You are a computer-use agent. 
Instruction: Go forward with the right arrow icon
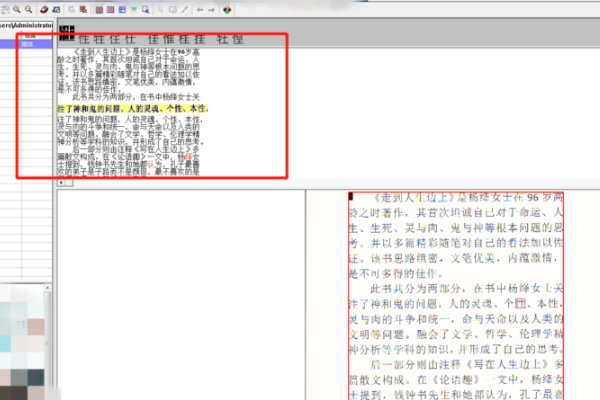[x=212, y=10]
